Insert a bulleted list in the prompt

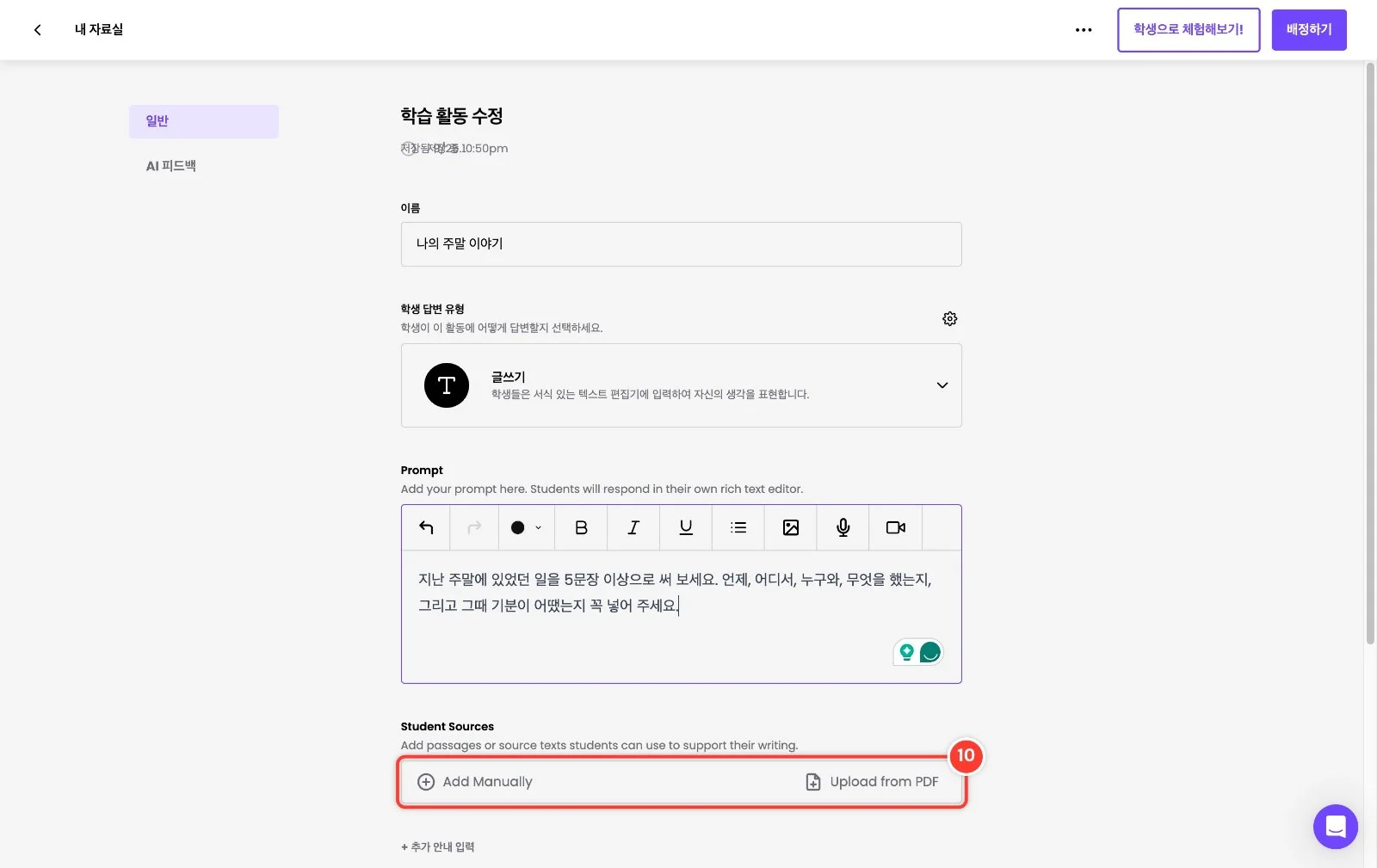click(738, 527)
